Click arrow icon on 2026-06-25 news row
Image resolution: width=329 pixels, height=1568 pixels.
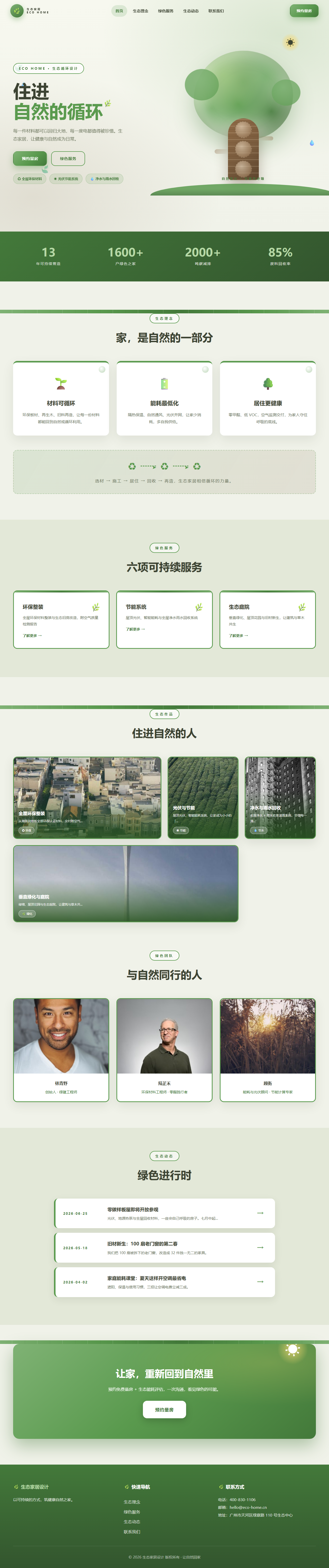(260, 1213)
